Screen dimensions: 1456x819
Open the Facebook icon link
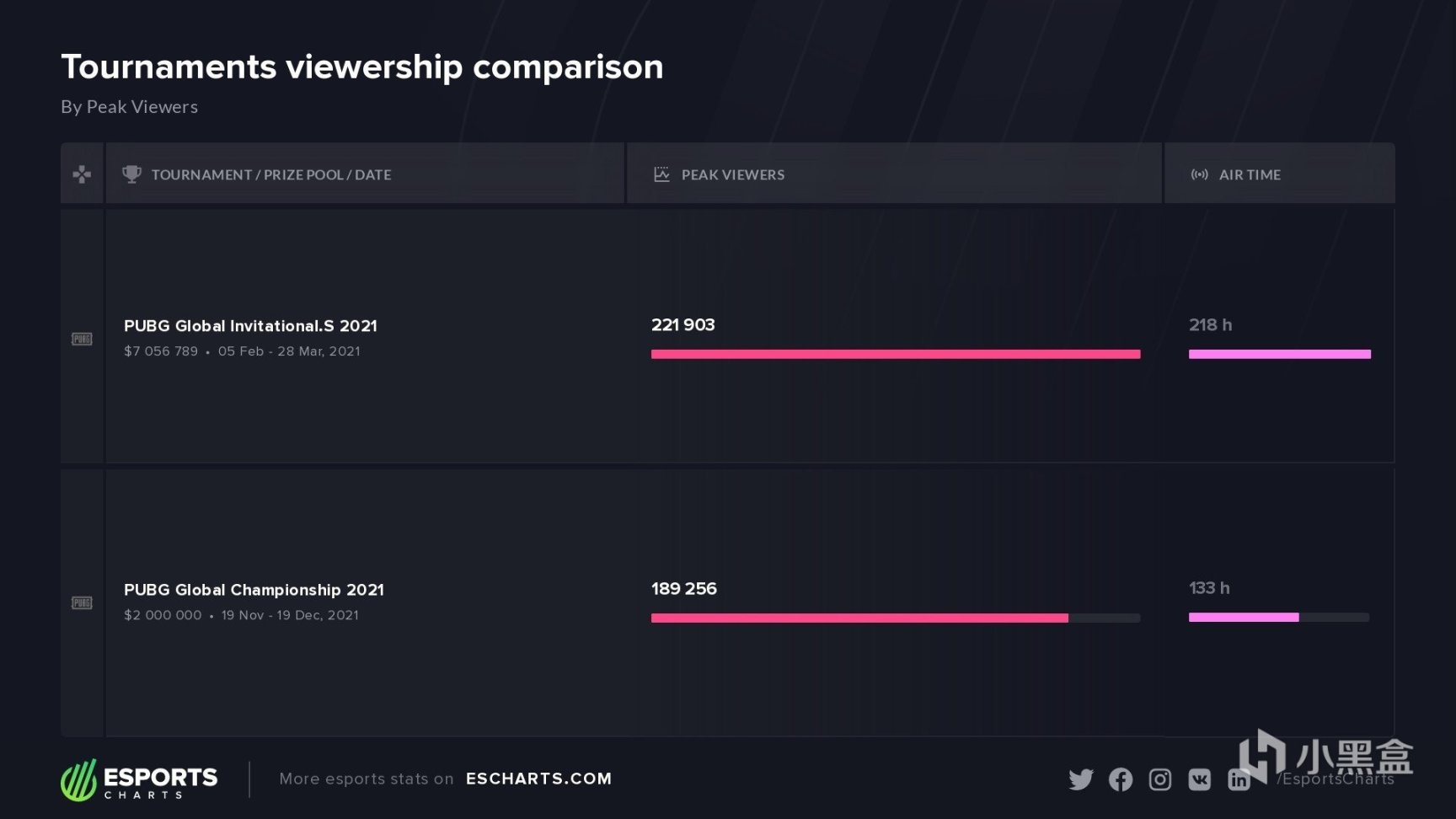tap(1121, 779)
